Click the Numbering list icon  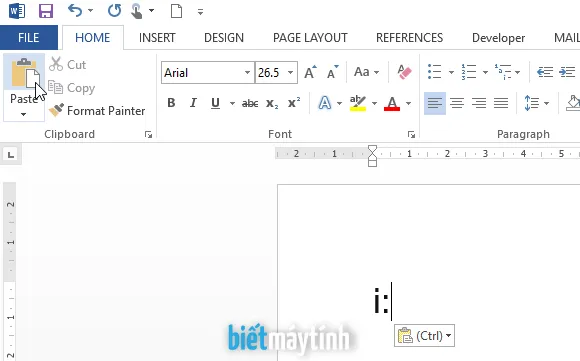[x=469, y=72]
